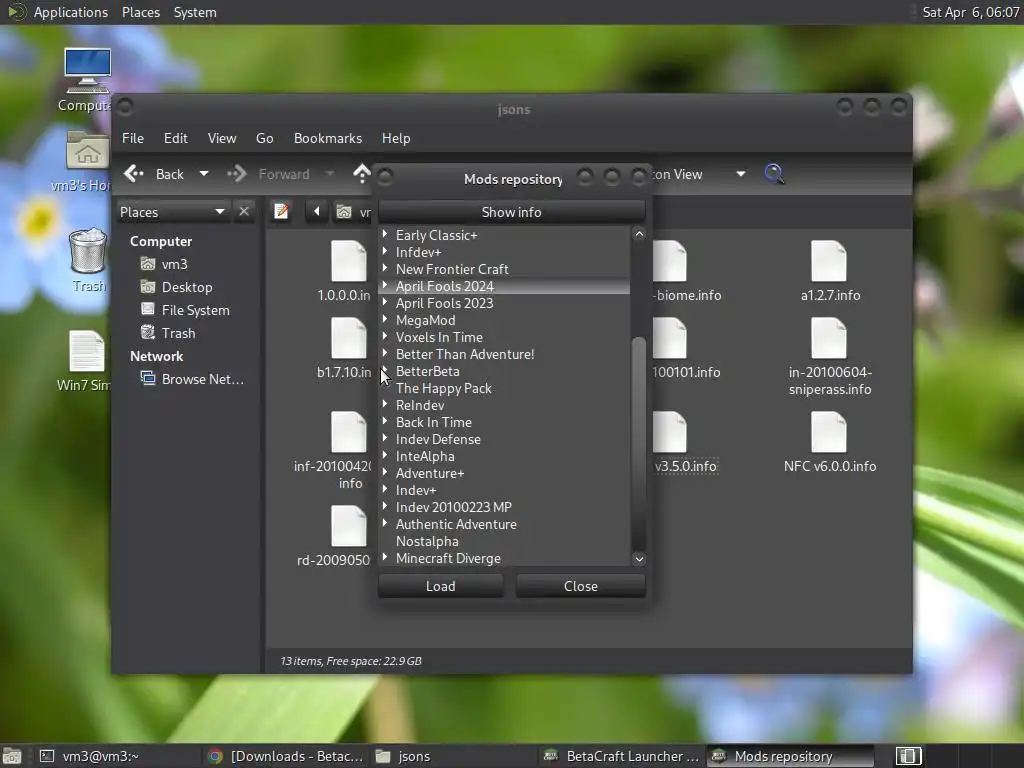Expand Better Than Adventure! entry

[385, 353]
